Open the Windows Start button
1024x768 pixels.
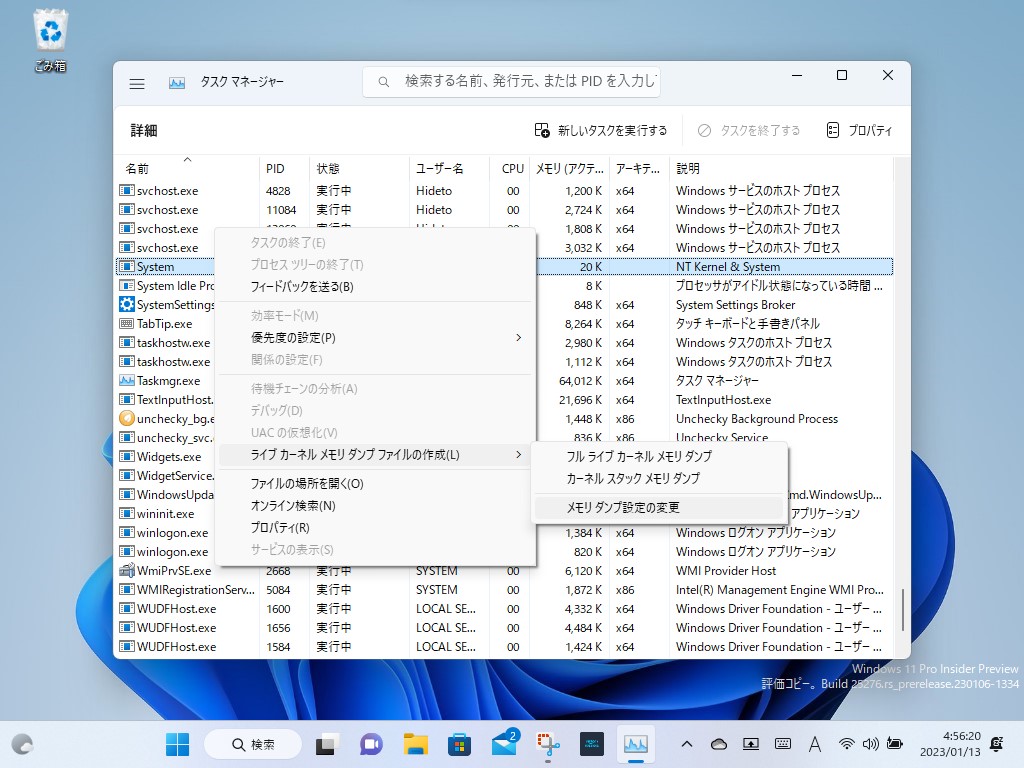[x=178, y=744]
